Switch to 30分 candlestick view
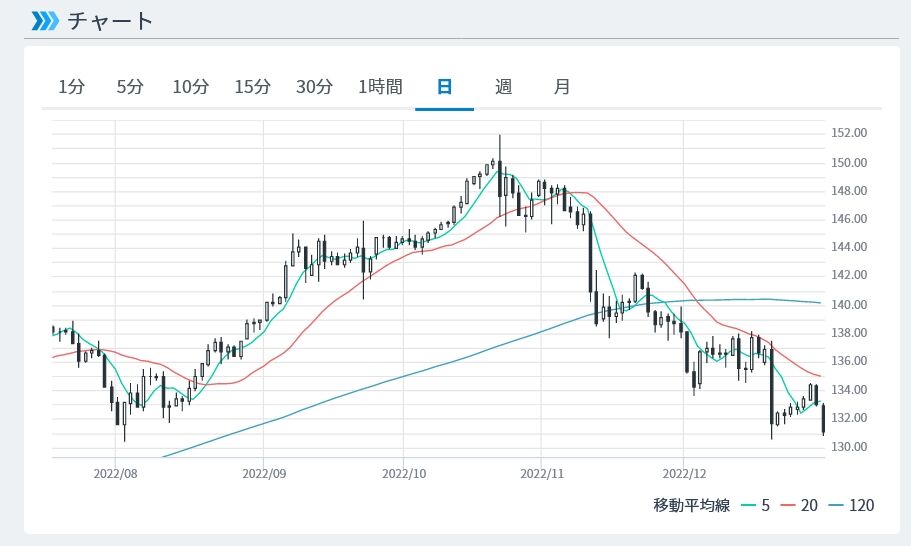 (x=314, y=87)
